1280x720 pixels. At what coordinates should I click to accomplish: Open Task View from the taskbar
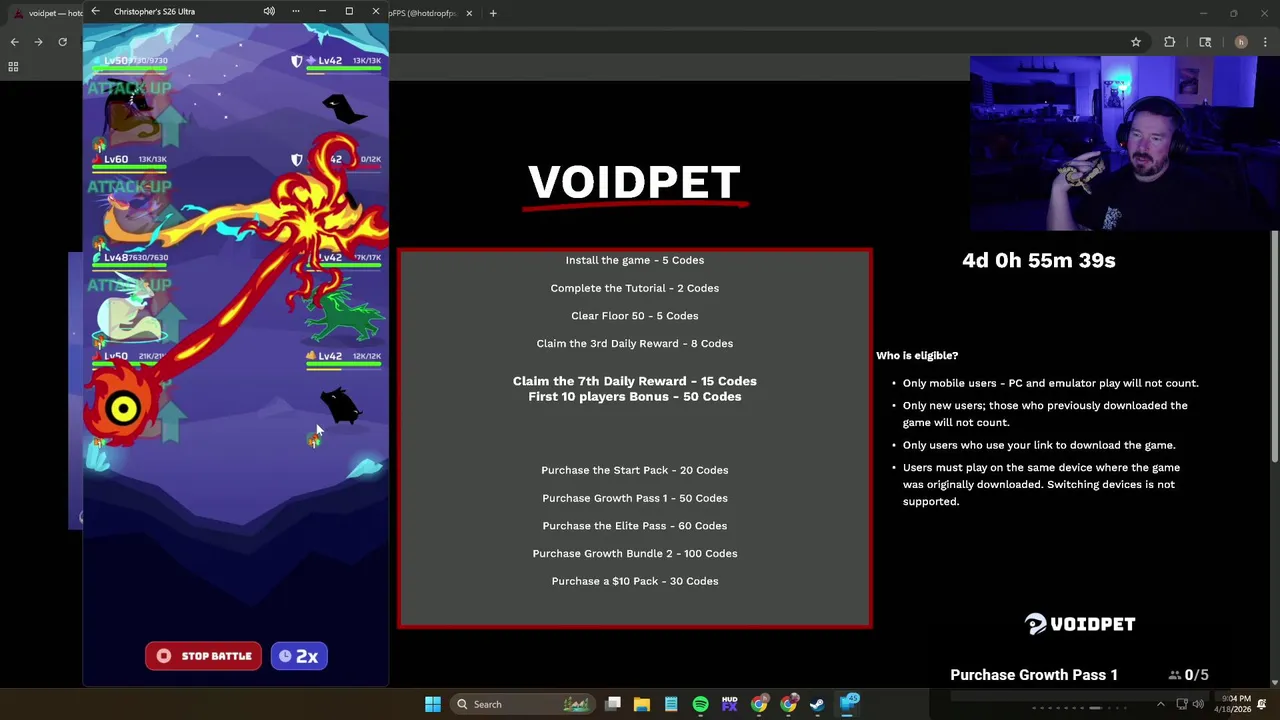pyautogui.click(x=613, y=704)
